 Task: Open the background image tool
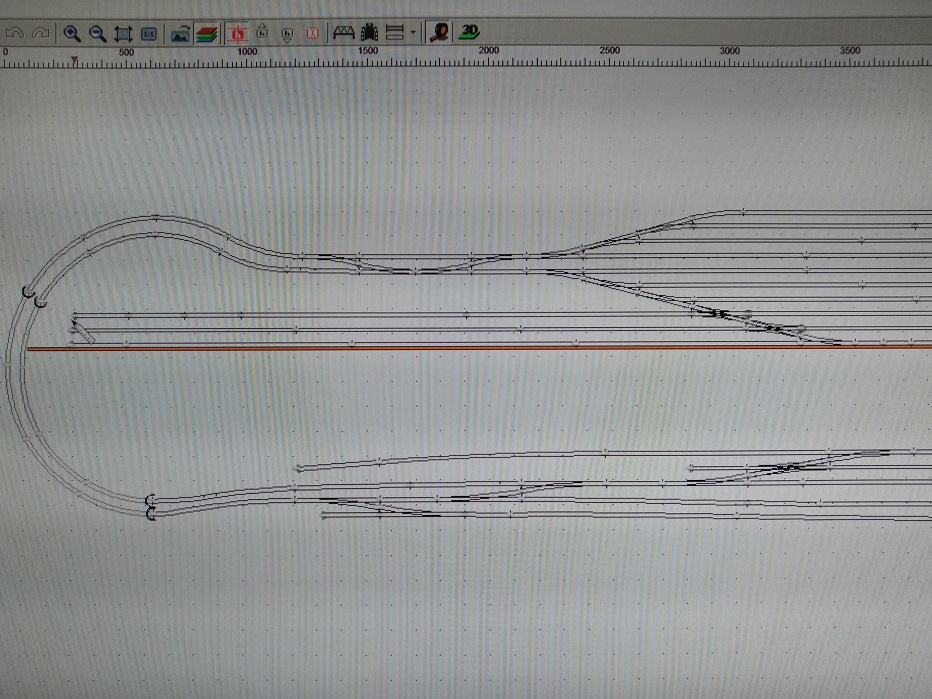point(181,33)
